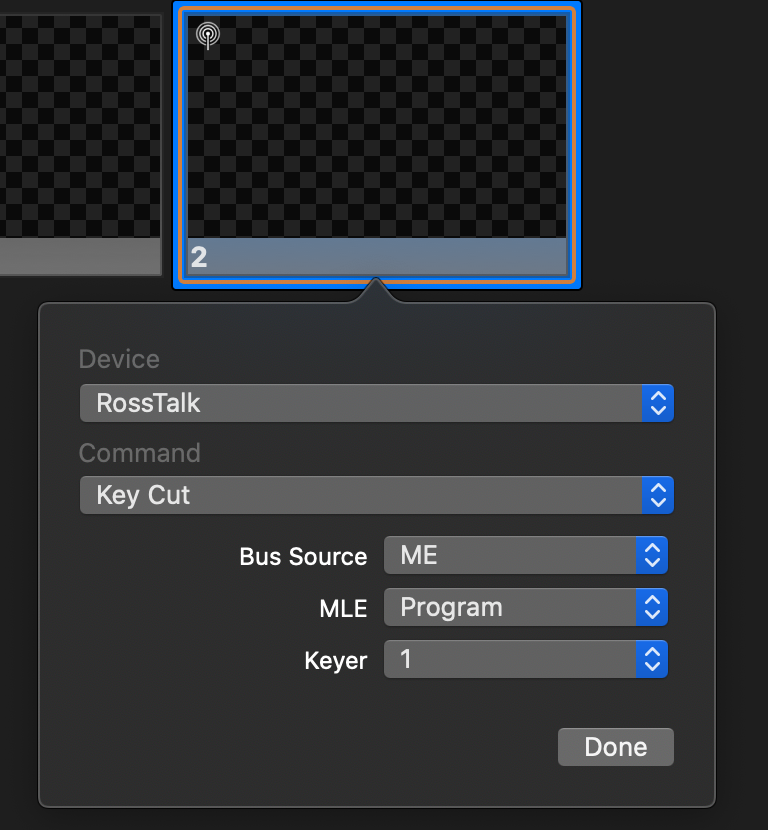Click the gray label bar of left slide

click(79, 257)
